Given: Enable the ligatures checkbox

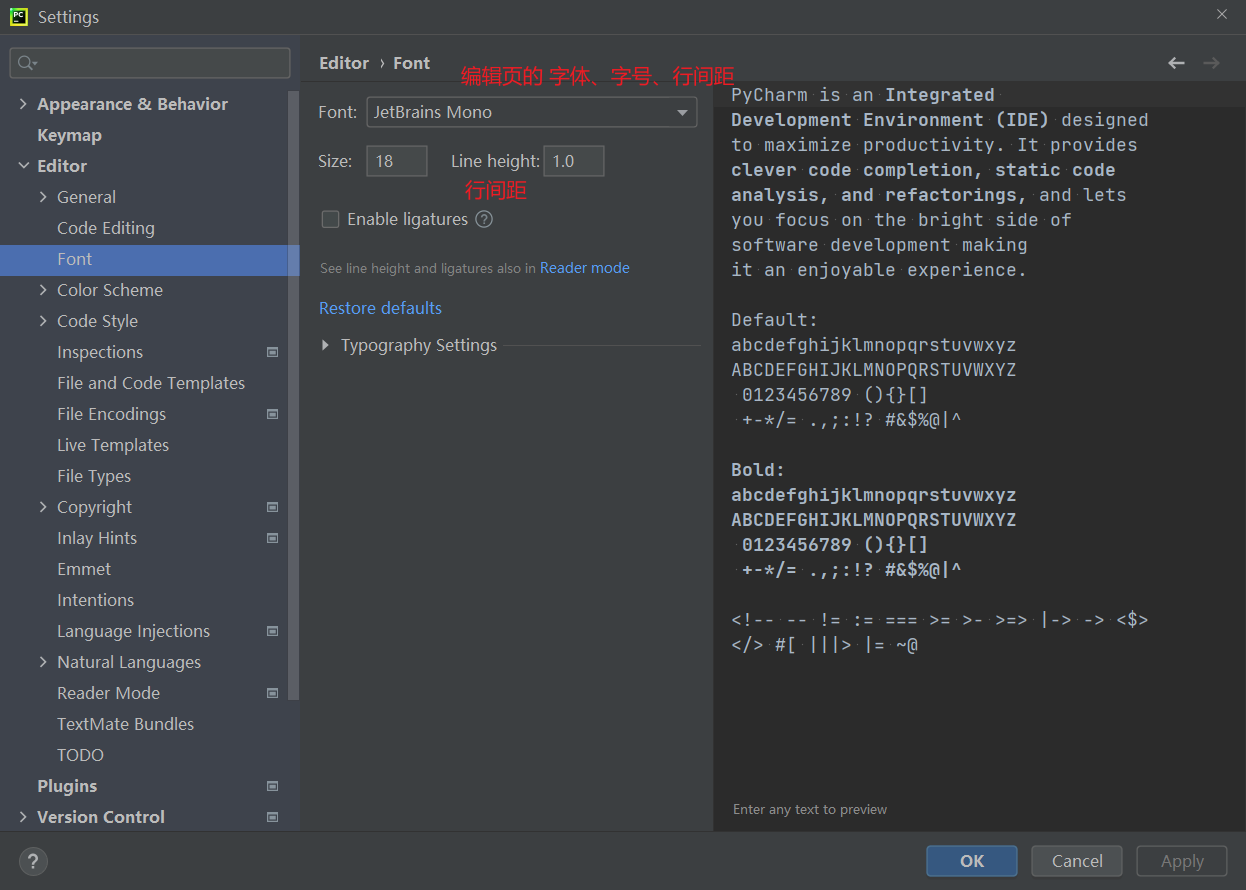Looking at the screenshot, I should click(330, 219).
